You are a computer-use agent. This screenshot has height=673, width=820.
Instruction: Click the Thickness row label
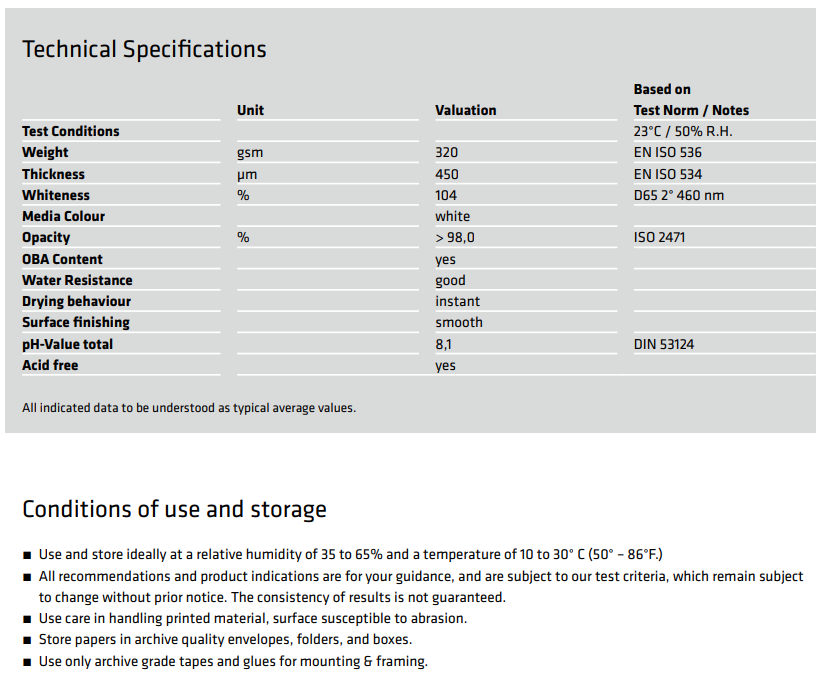[x=53, y=174]
